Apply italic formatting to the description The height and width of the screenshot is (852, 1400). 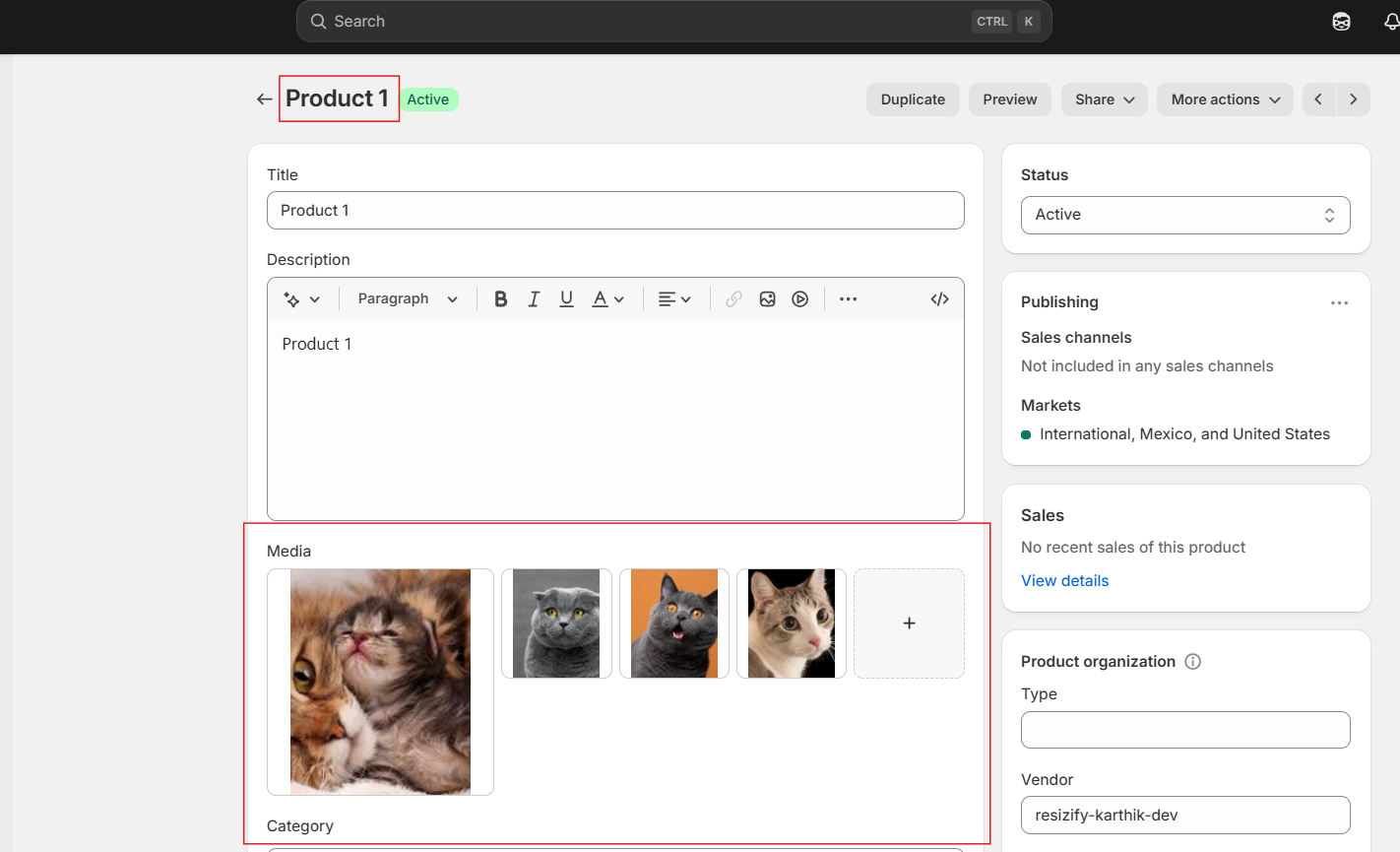[x=534, y=298]
